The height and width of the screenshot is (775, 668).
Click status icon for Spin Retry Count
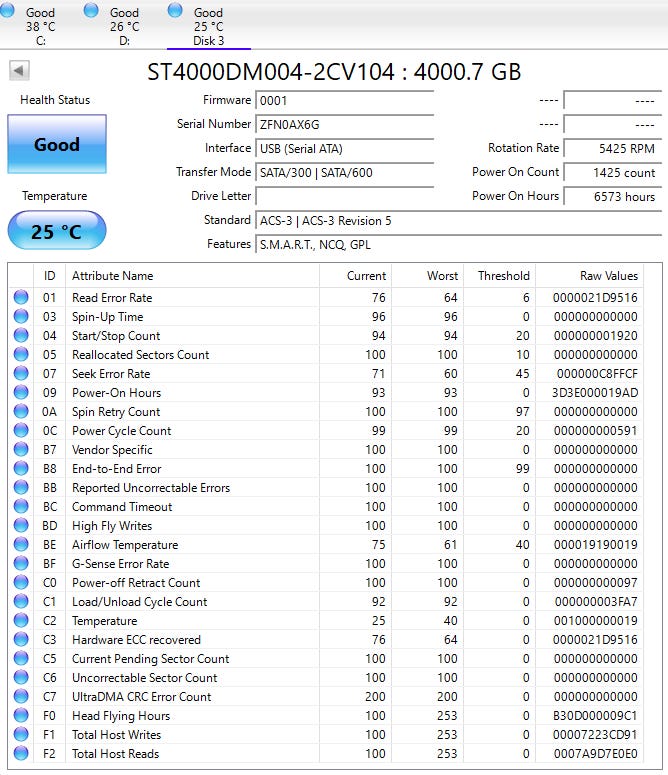pos(21,411)
